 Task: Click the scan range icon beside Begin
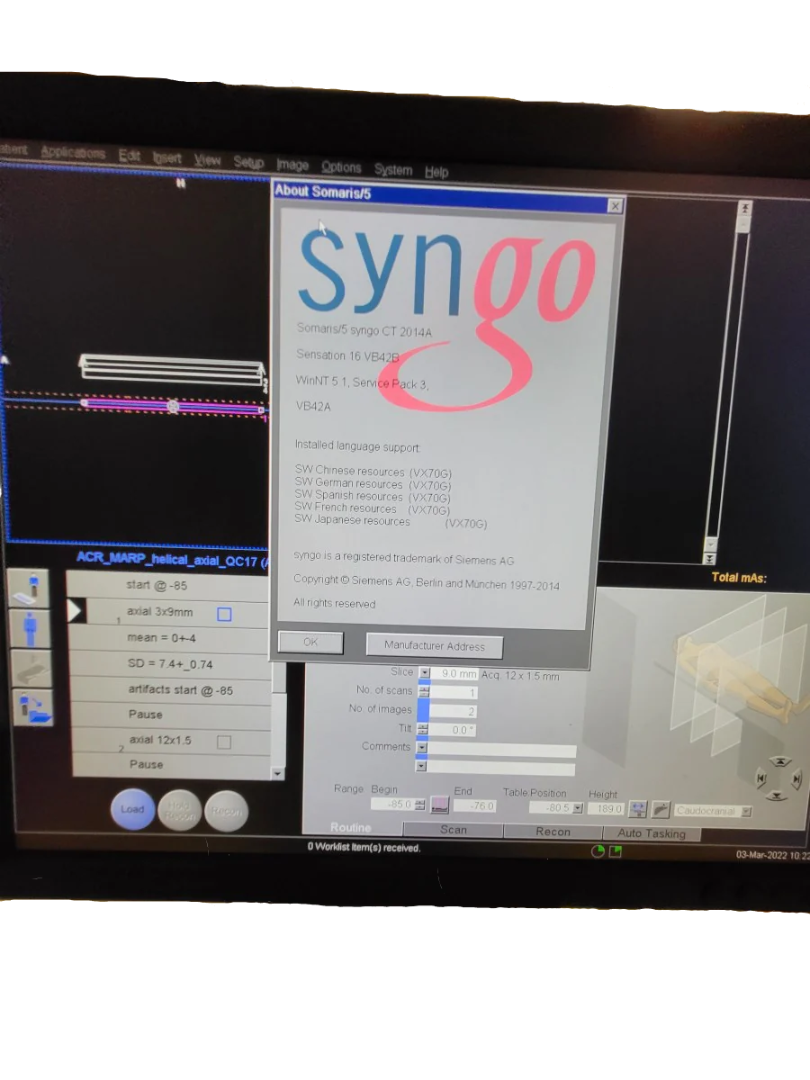pyautogui.click(x=439, y=805)
